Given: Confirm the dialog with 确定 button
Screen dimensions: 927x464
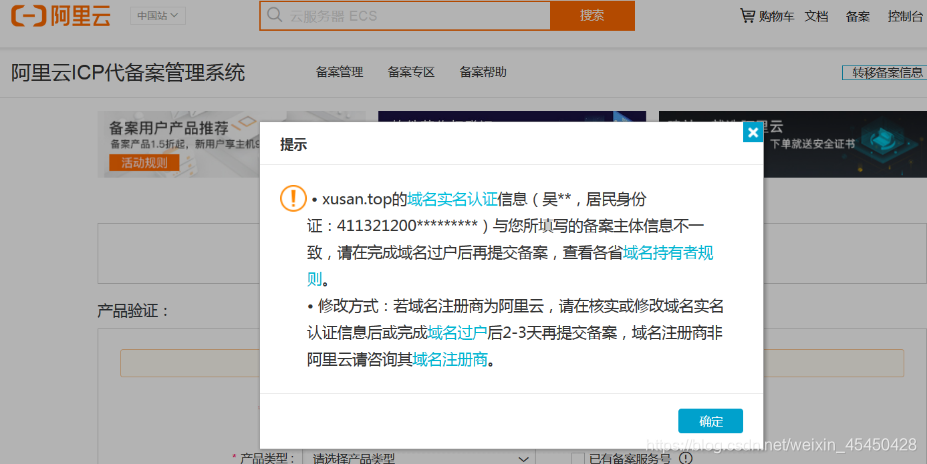Looking at the screenshot, I should 711,421.
